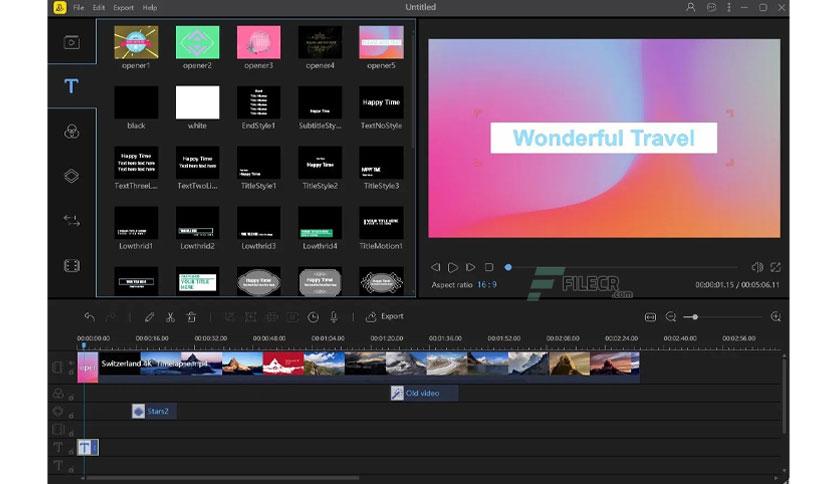This screenshot has width=836, height=484.
Task: Open the Export menu in menu bar
Action: 123,7
